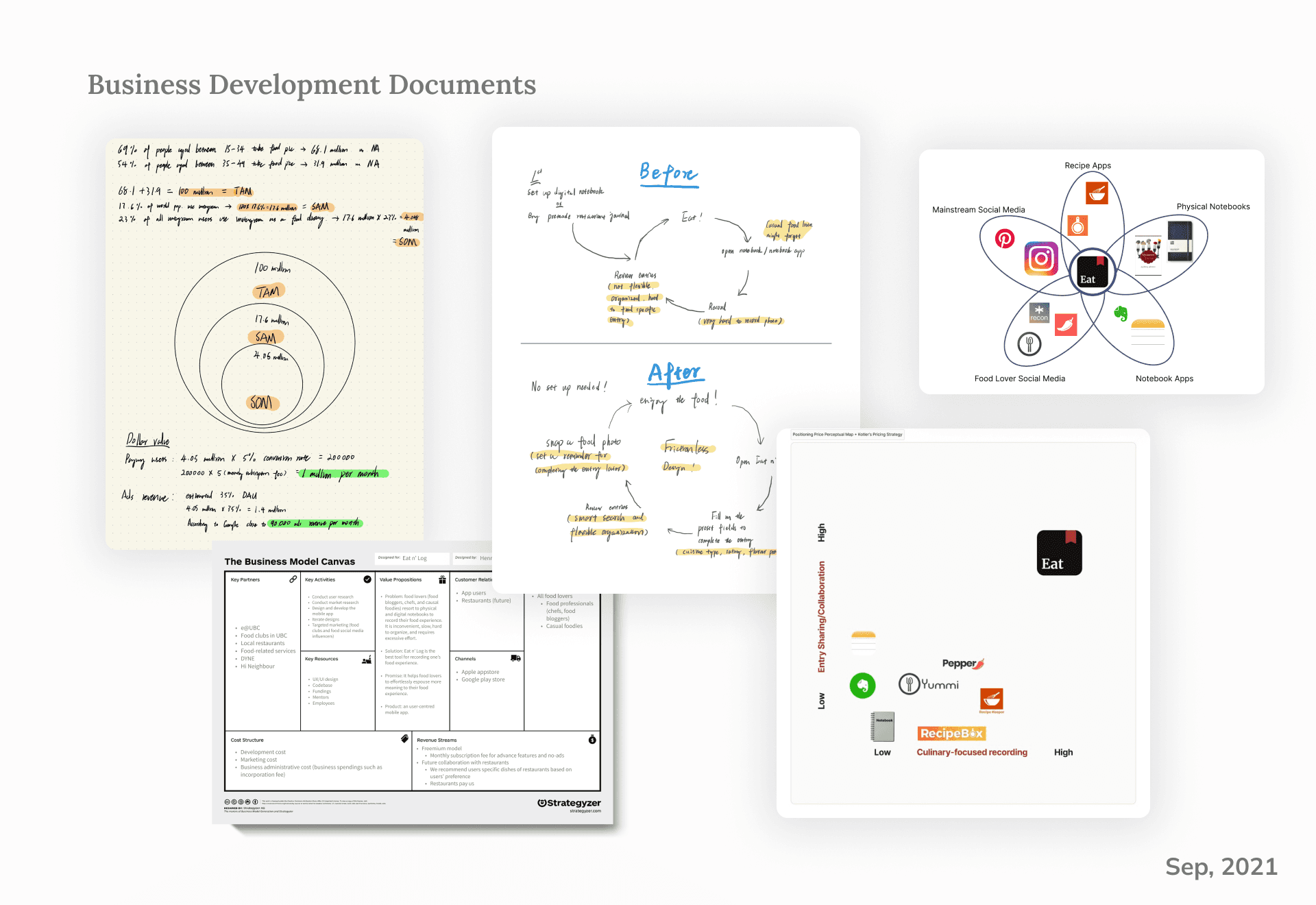The image size is (1316, 905).
Task: Click the large Eat icon on the perceptual map
Action: [1059, 553]
